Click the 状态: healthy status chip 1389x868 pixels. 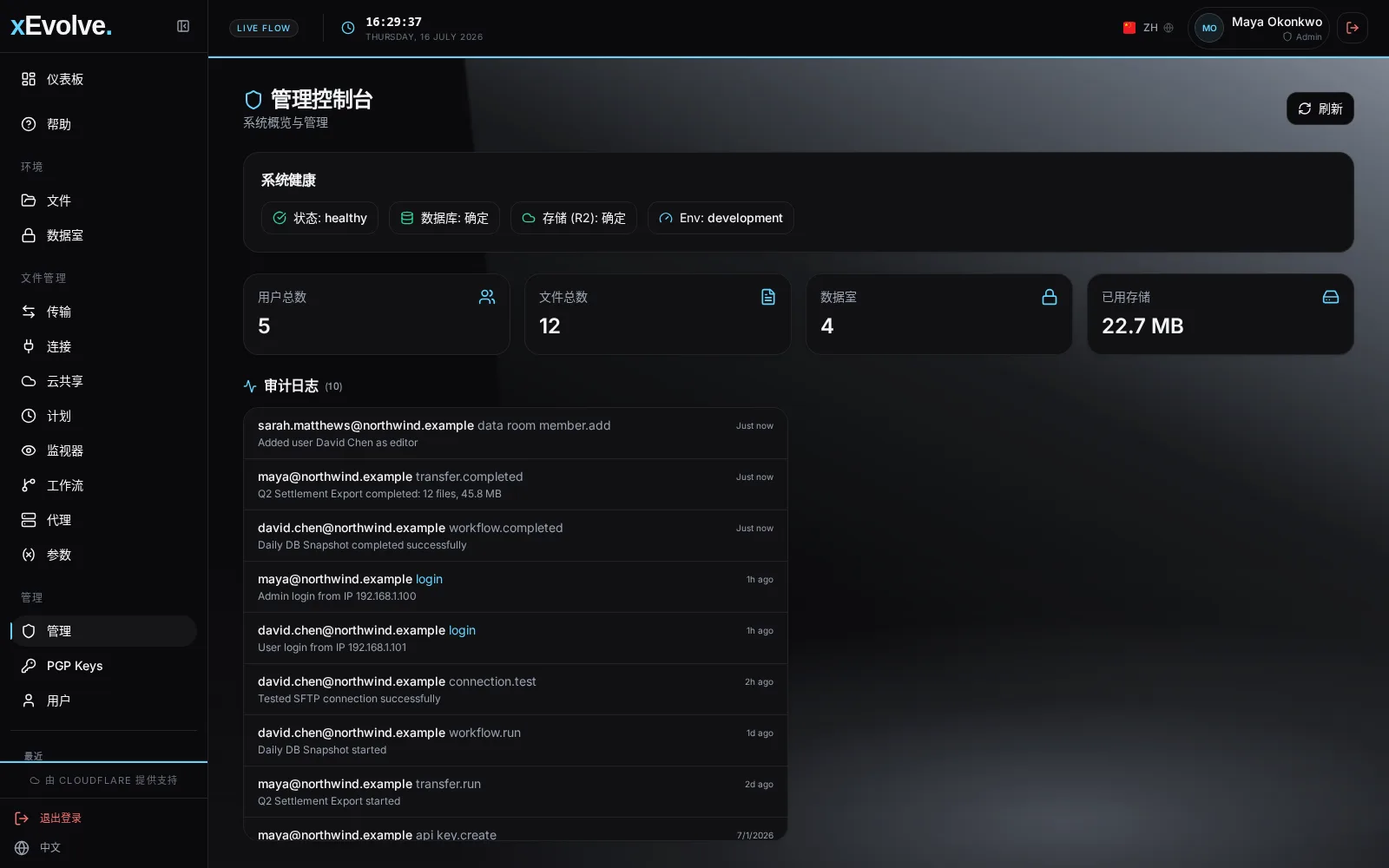[319, 218]
